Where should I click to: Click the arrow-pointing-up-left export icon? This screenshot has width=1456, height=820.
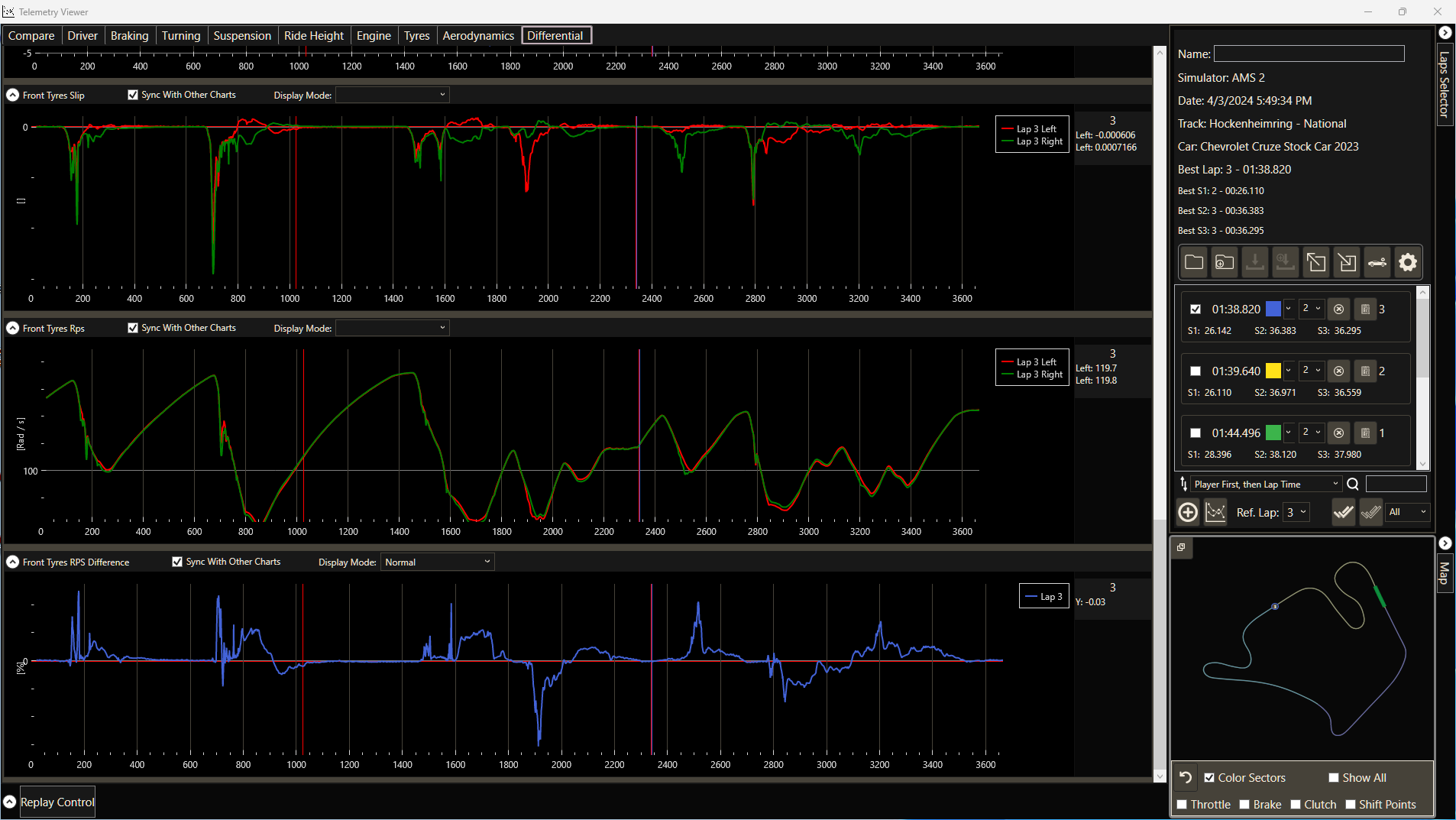(1316, 263)
